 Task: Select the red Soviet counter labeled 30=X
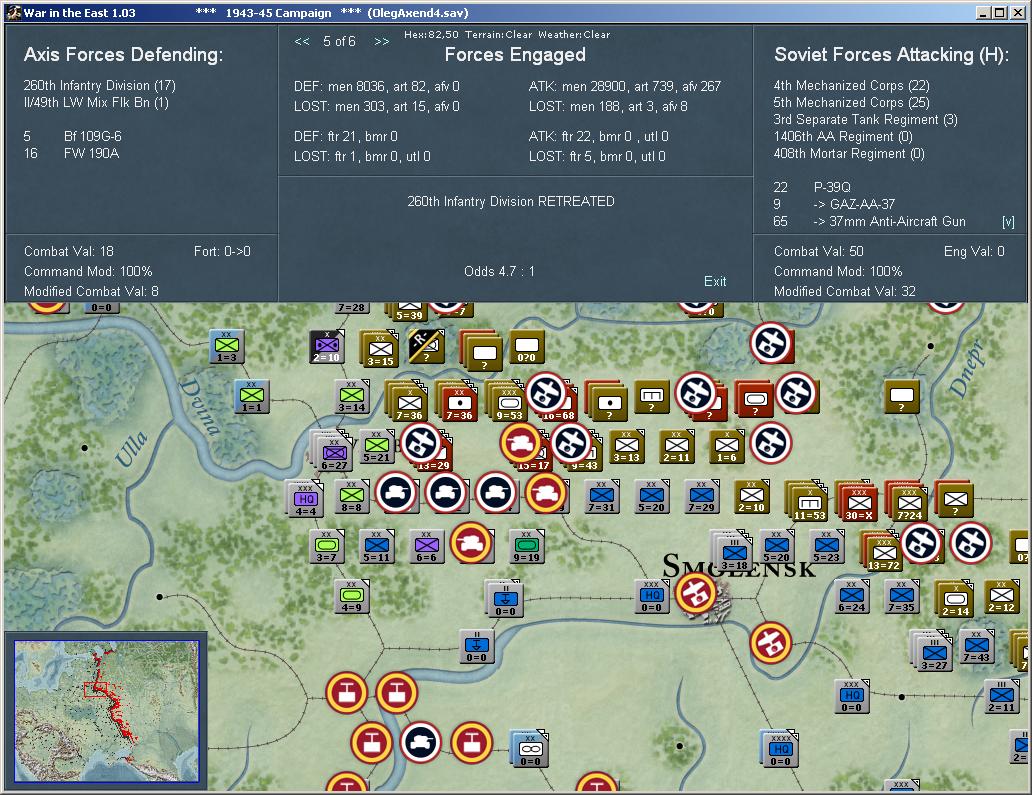pyautogui.click(x=858, y=502)
